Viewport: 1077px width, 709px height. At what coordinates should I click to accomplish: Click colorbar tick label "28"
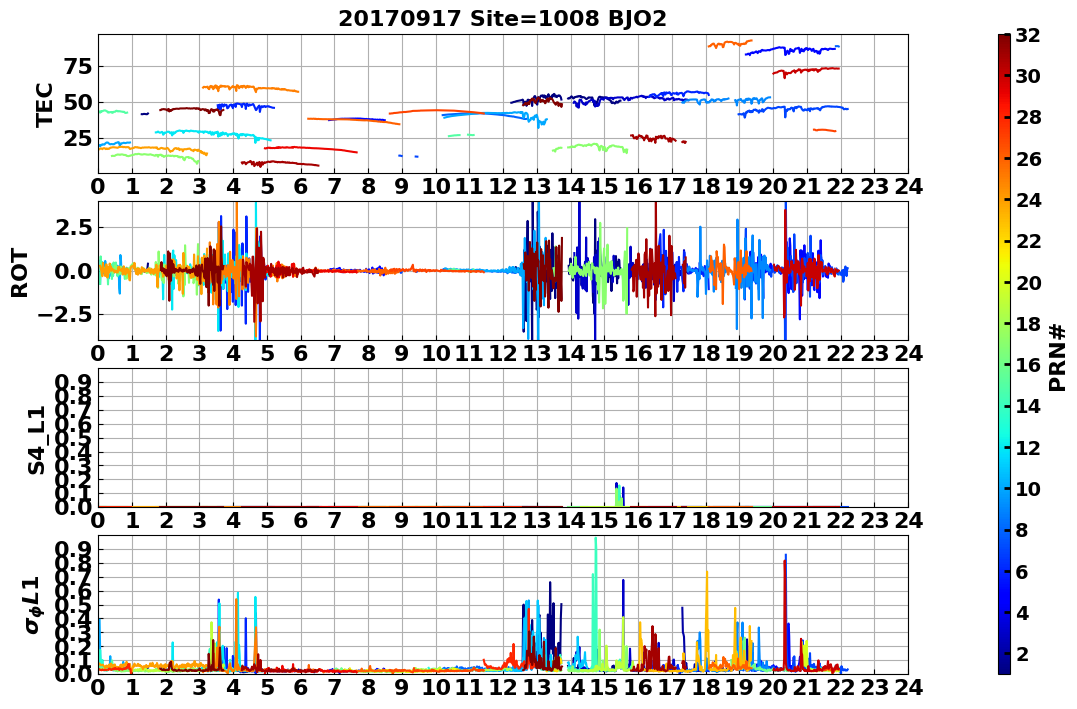(1028, 117)
